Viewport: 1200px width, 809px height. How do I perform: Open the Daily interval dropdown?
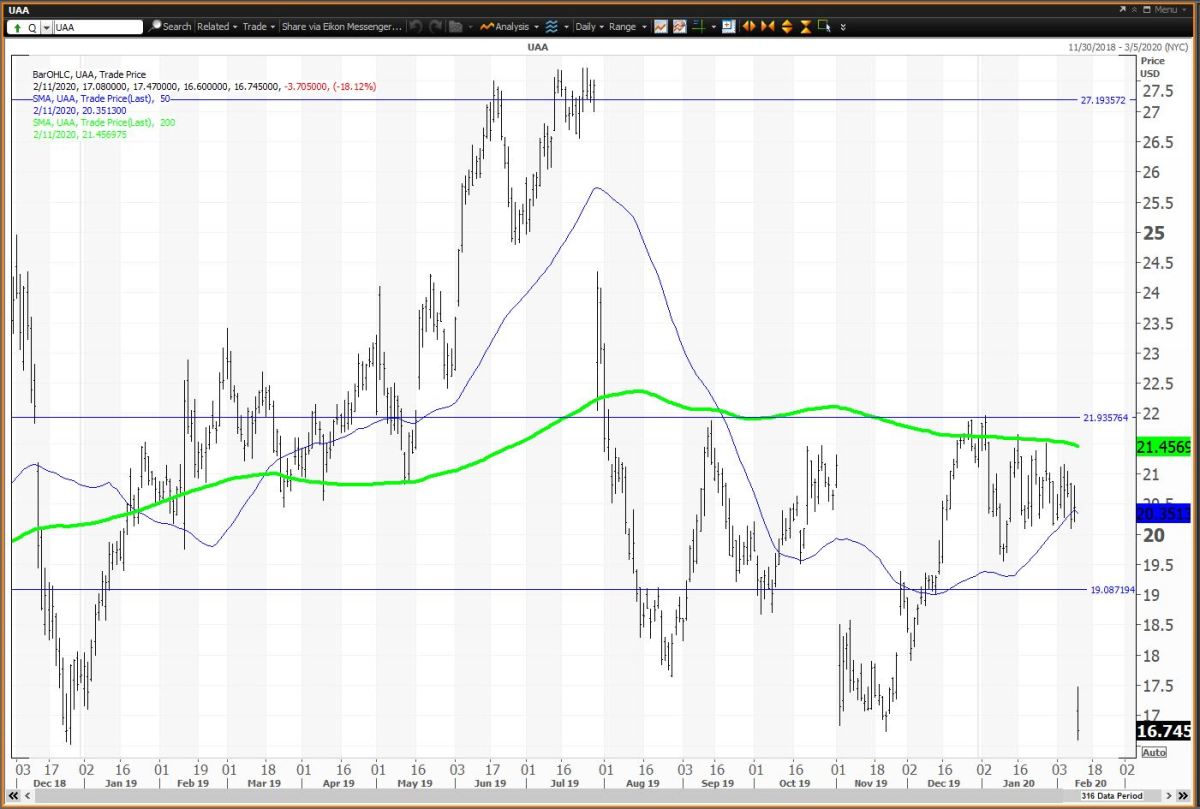(588, 27)
